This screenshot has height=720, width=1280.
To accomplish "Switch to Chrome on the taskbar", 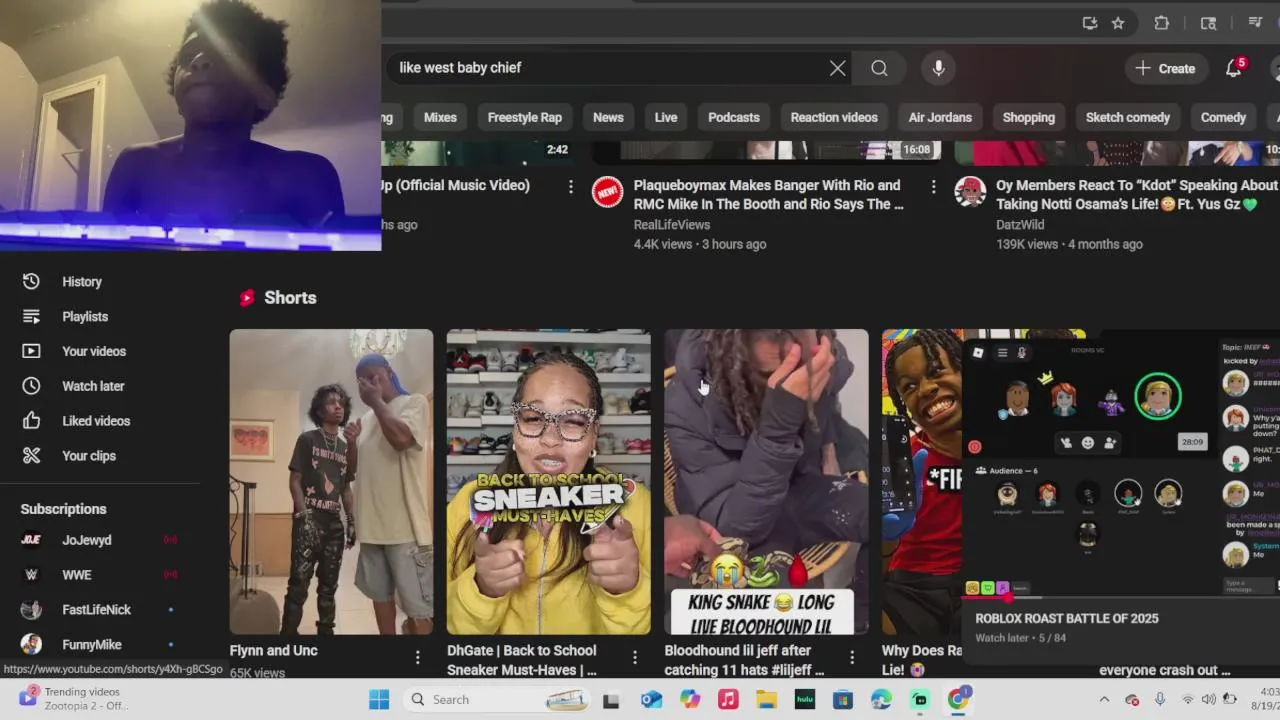I will click(958, 700).
